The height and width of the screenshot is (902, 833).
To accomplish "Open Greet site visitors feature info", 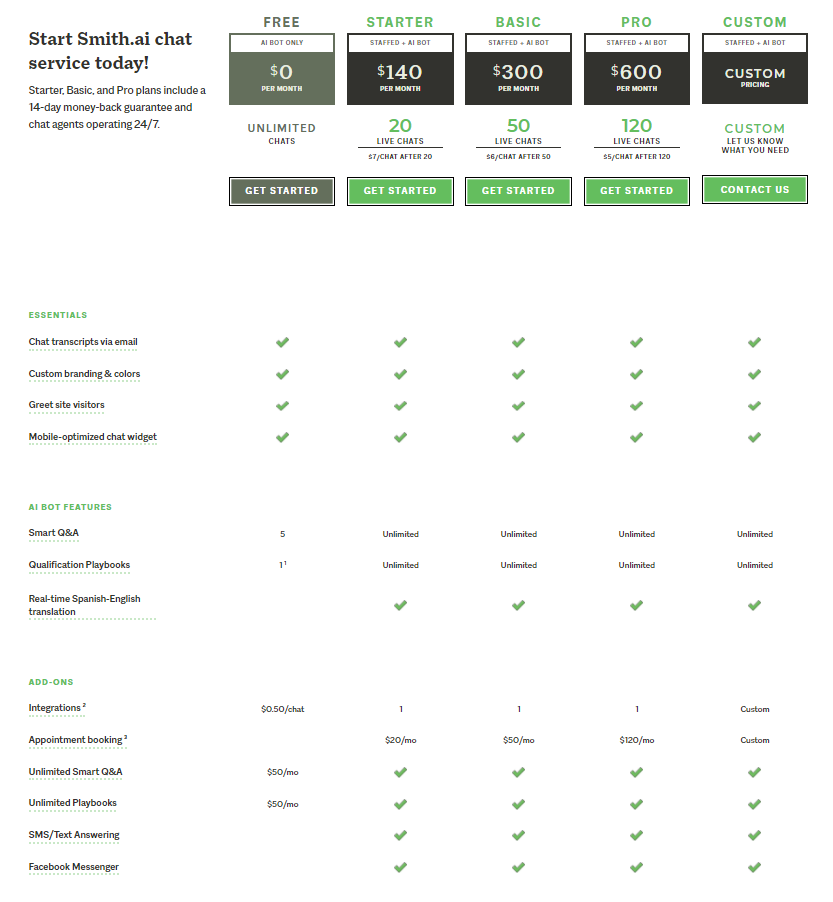I will click(x=66, y=405).
